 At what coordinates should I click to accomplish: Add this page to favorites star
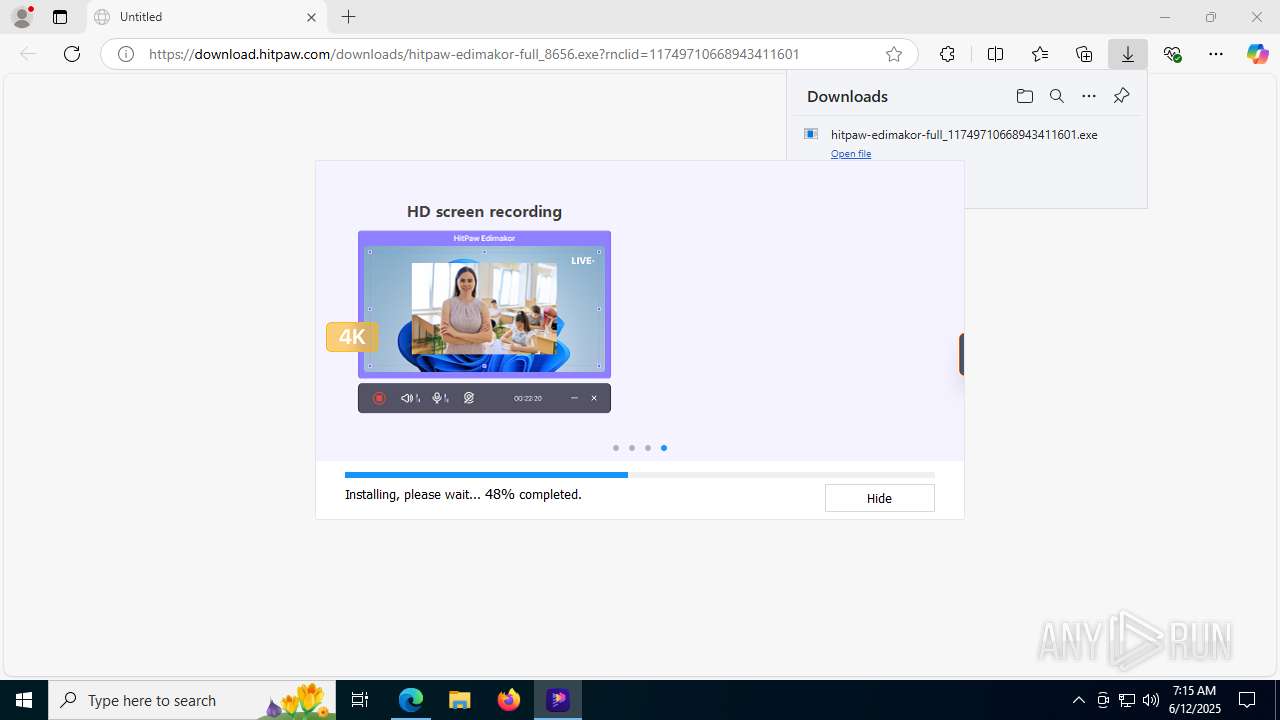point(894,54)
